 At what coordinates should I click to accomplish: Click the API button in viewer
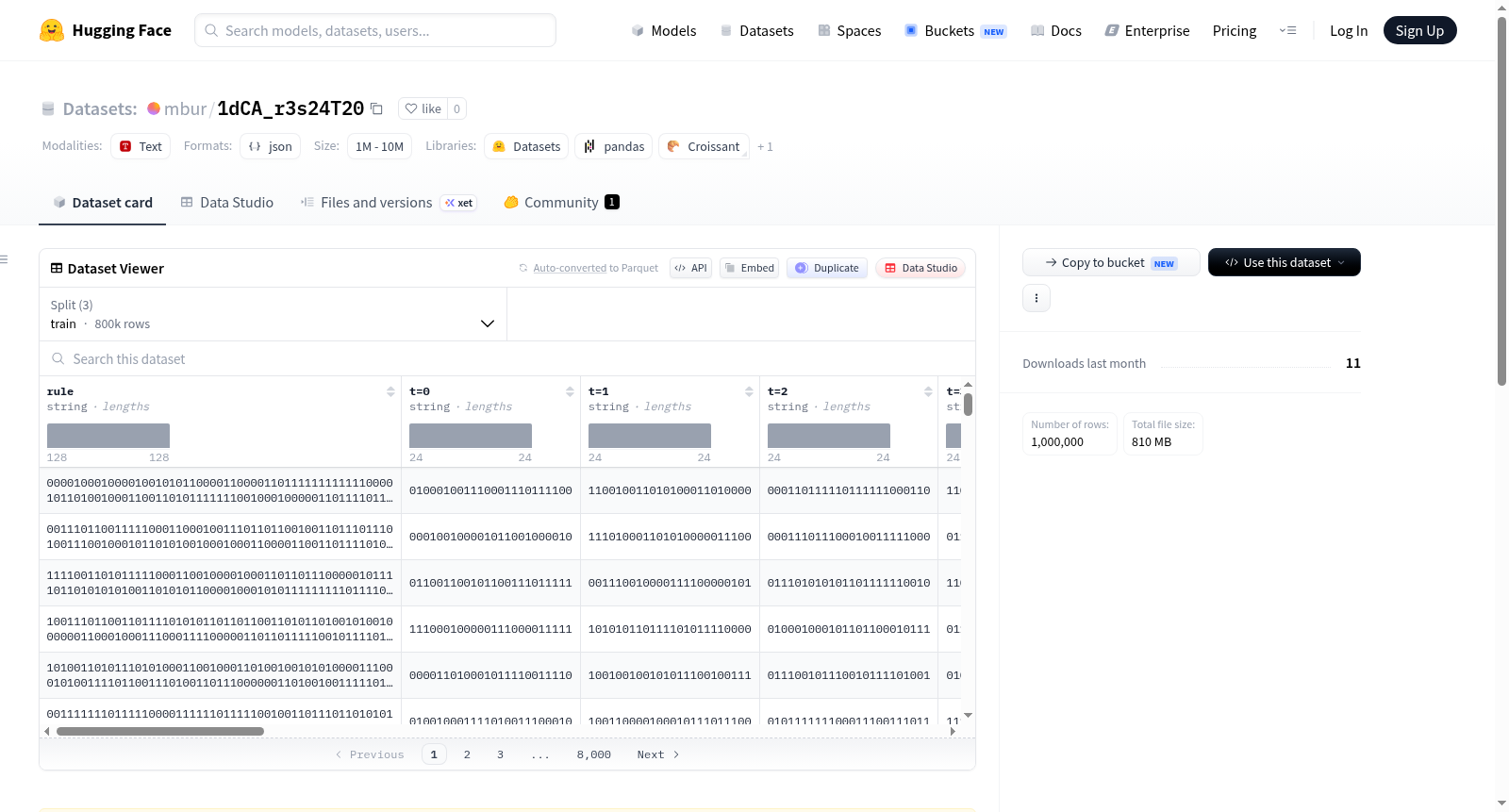pos(690,268)
